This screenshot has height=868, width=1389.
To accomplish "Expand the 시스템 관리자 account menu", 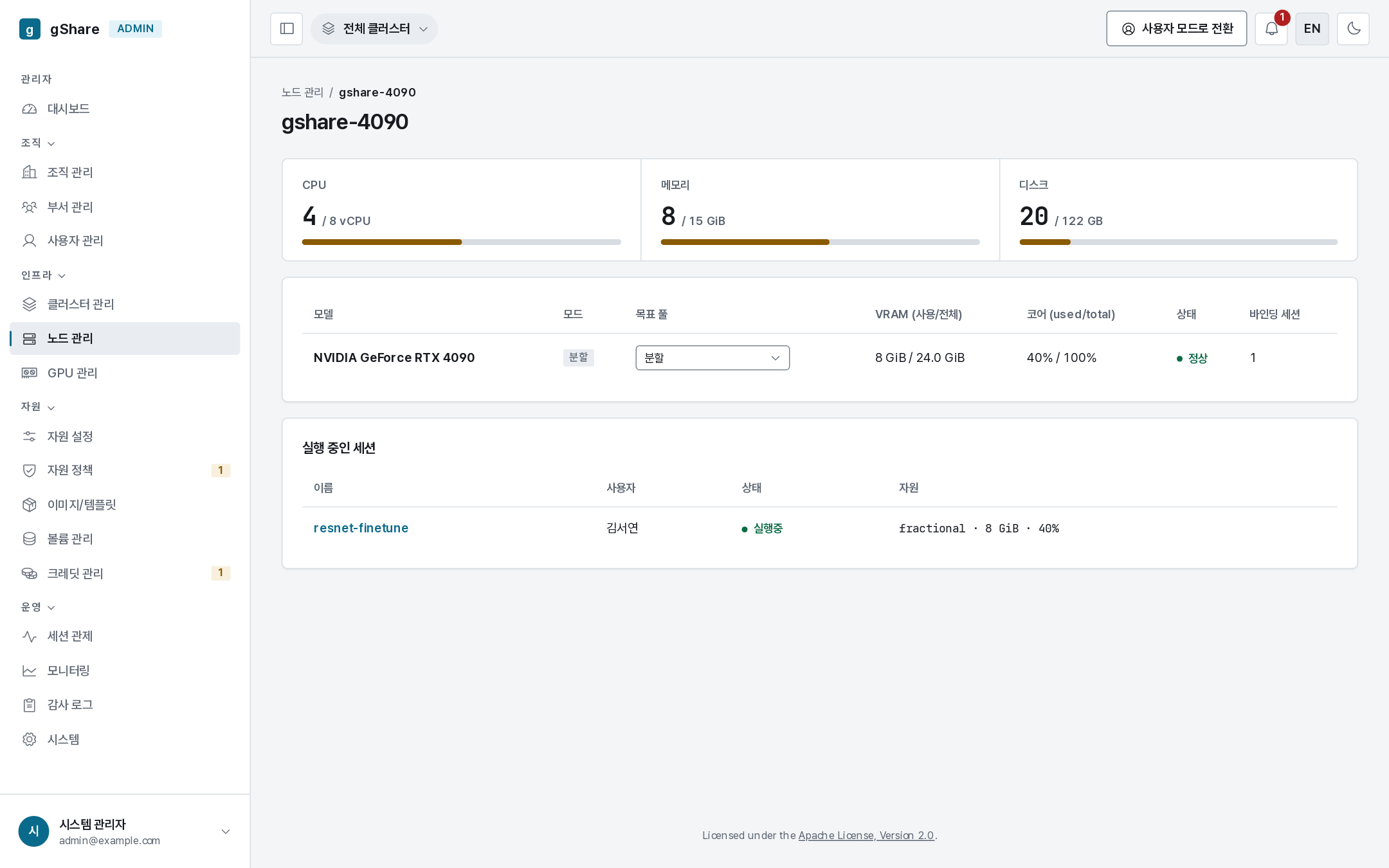I will click(125, 831).
